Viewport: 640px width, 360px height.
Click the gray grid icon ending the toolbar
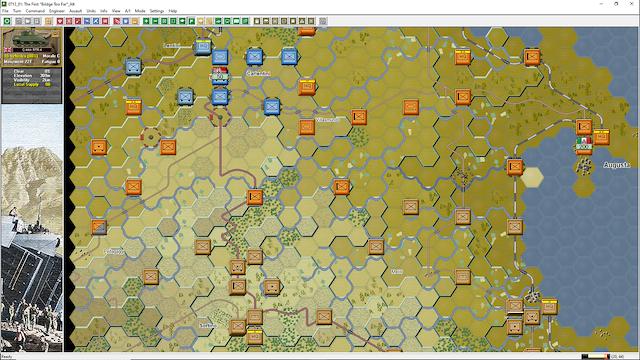click(322, 21)
